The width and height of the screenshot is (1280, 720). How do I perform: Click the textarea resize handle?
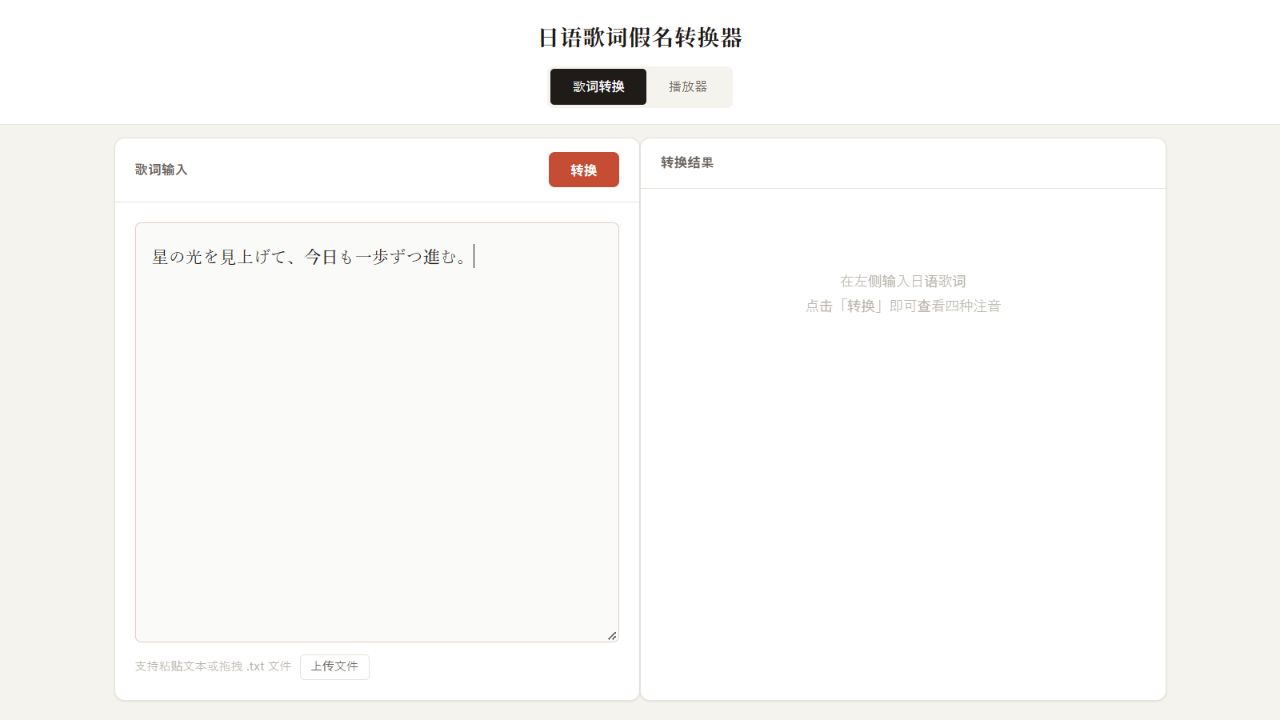(x=612, y=635)
